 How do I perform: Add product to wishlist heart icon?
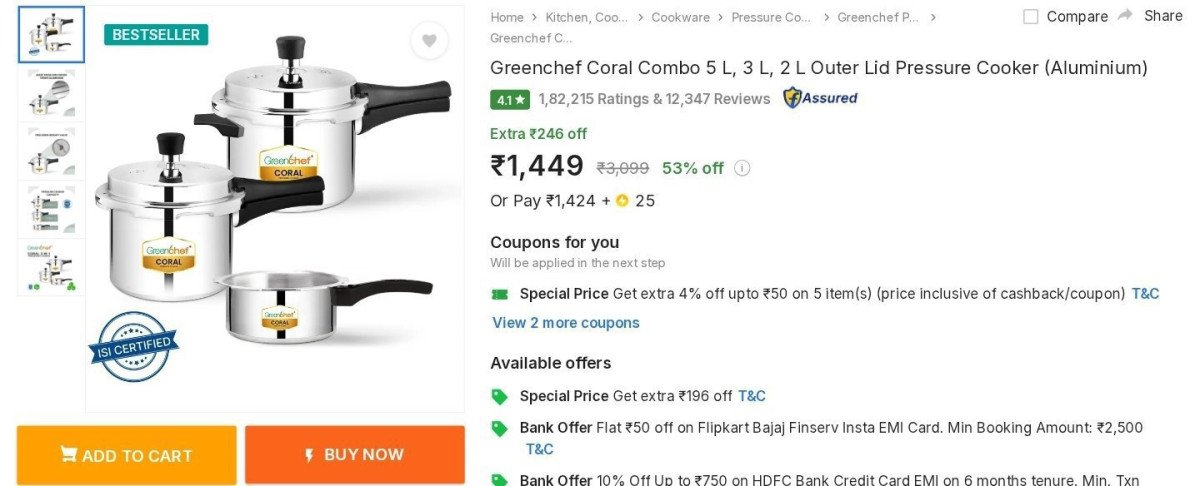(x=429, y=41)
